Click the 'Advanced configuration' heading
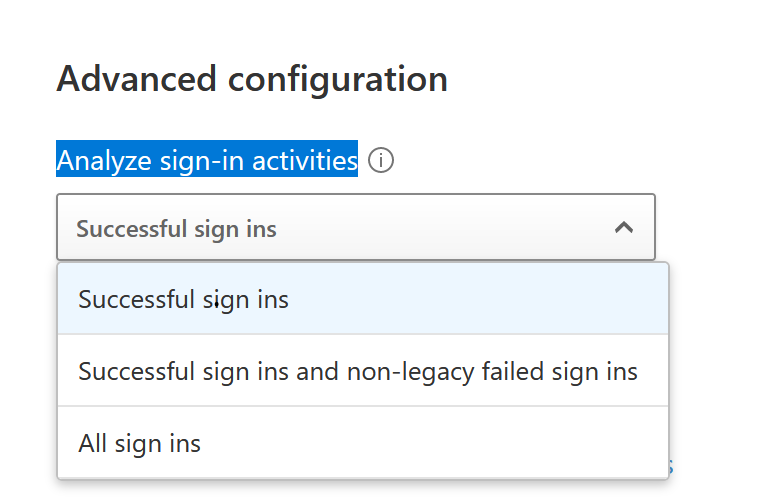The image size is (781, 503). (x=252, y=79)
